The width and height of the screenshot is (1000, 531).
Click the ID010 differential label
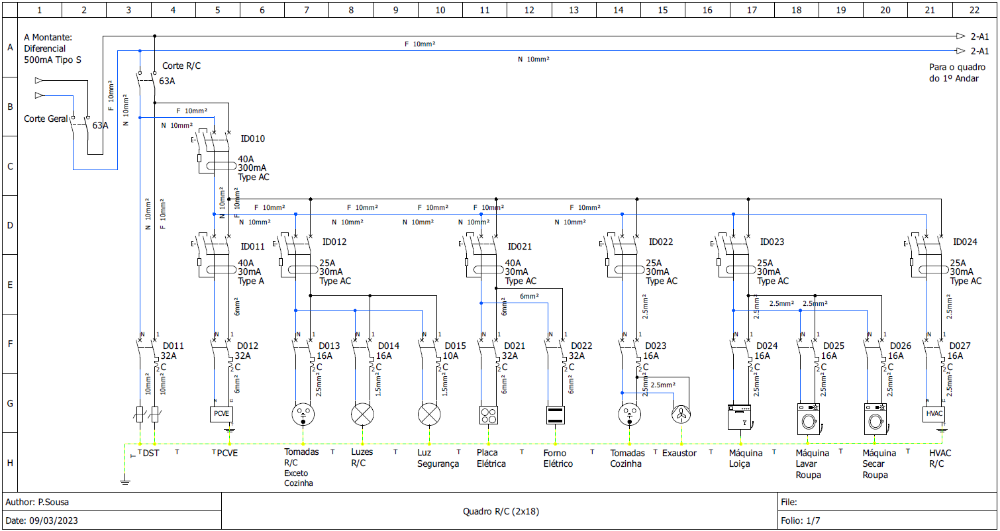pyautogui.click(x=253, y=139)
